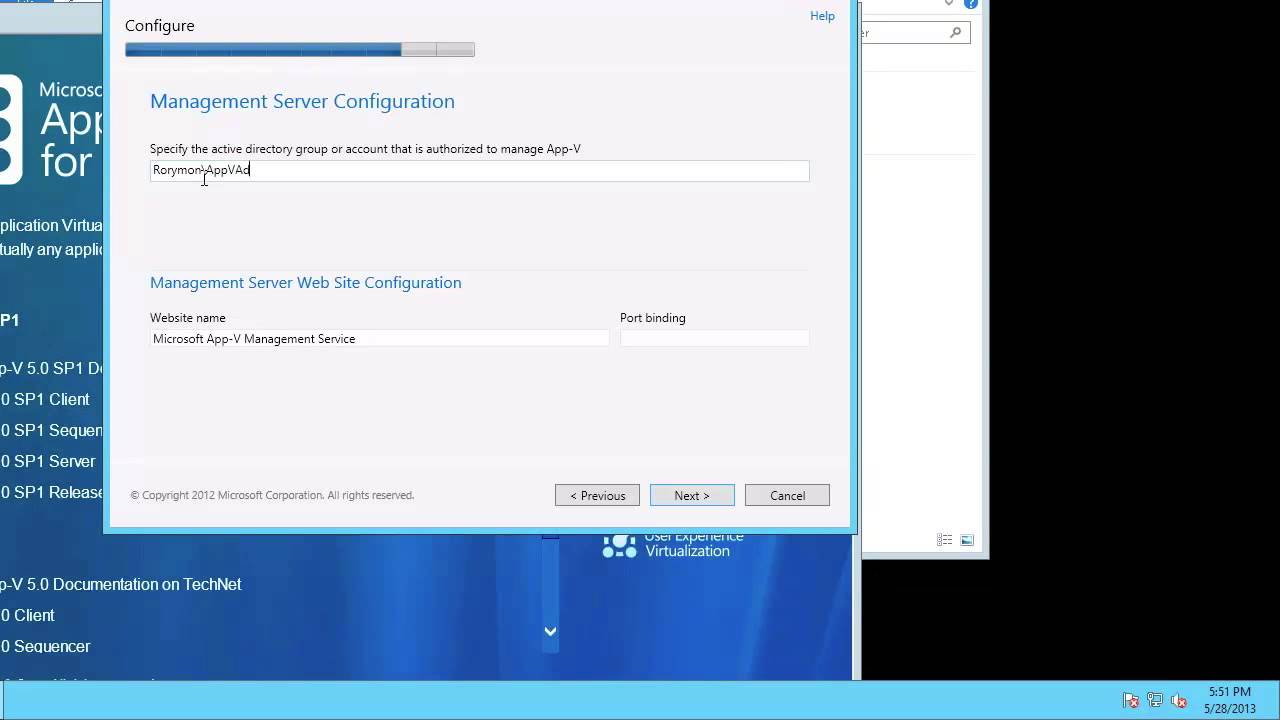The image size is (1280, 720).
Task: Cancel the App-V configuration wizard
Action: tap(787, 495)
